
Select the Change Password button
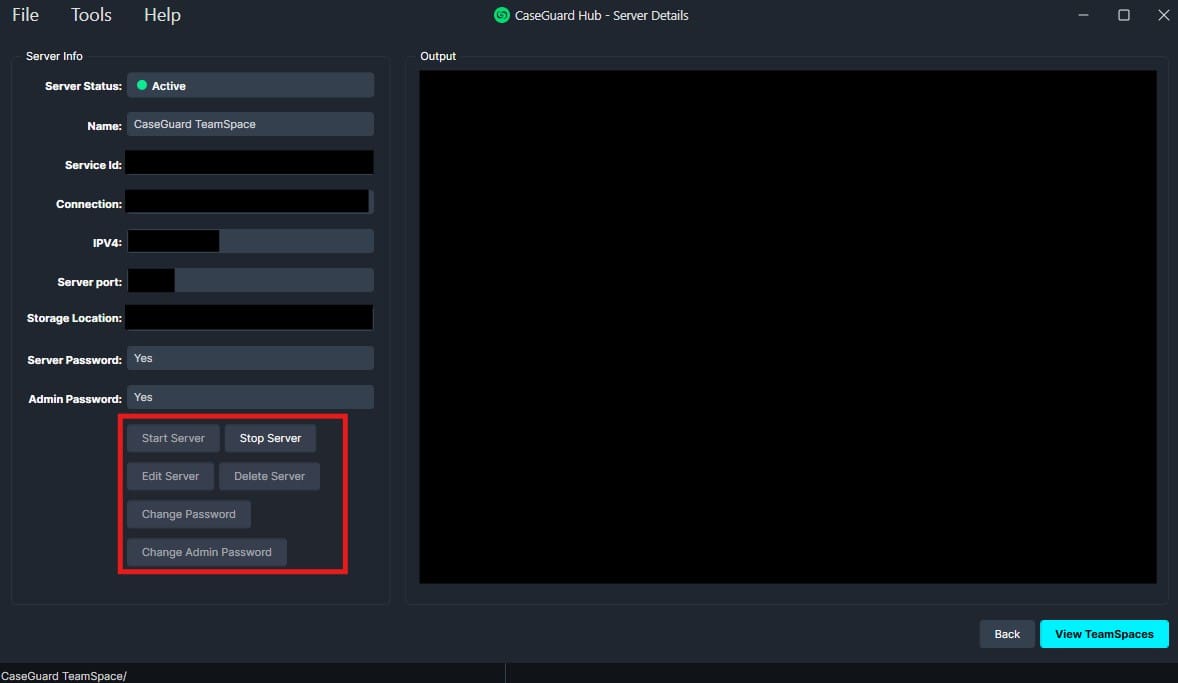(188, 514)
